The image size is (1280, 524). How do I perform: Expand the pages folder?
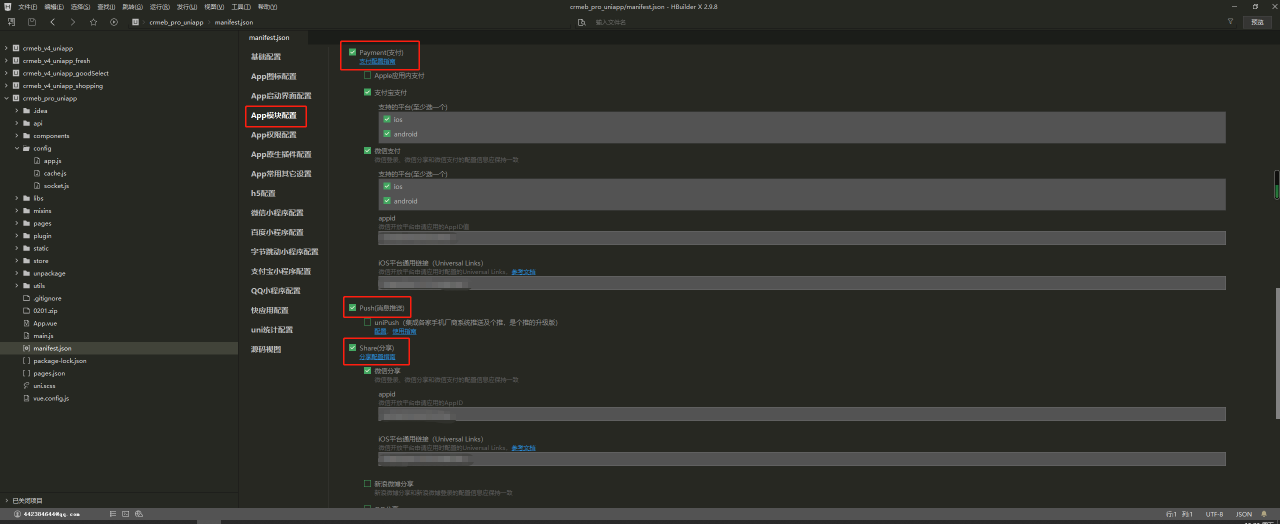point(17,223)
